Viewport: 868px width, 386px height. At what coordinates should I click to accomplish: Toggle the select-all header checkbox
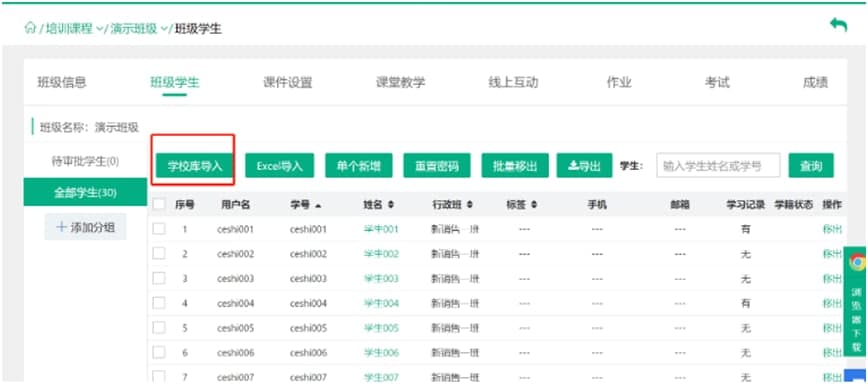tap(159, 204)
